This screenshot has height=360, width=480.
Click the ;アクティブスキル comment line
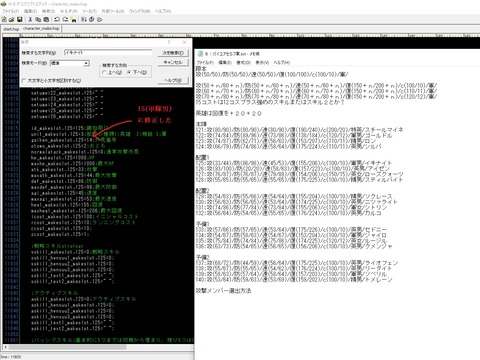54,293
